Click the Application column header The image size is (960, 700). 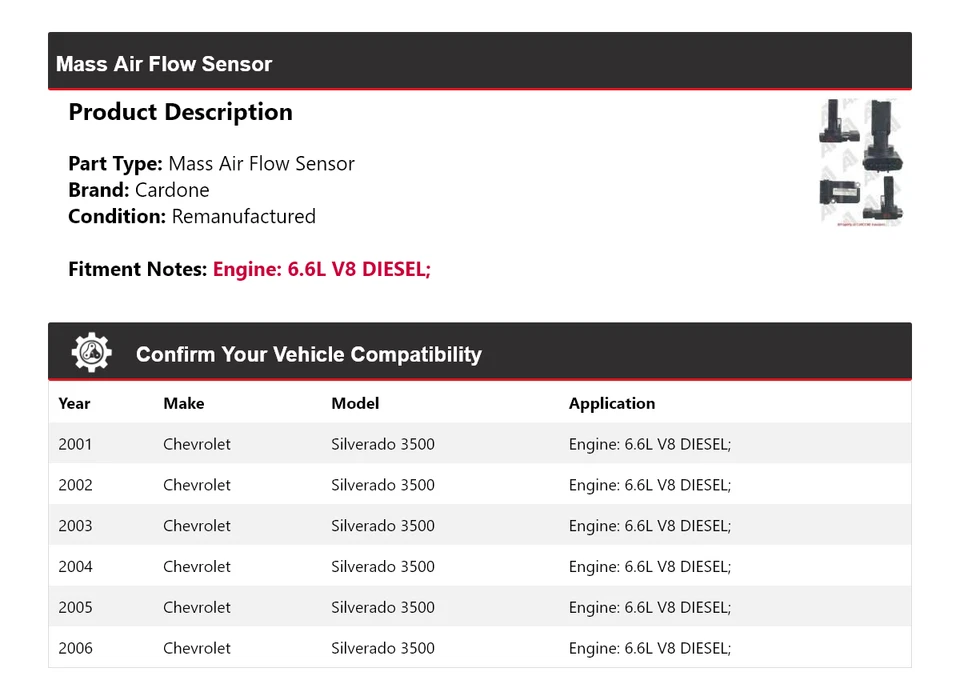click(612, 404)
